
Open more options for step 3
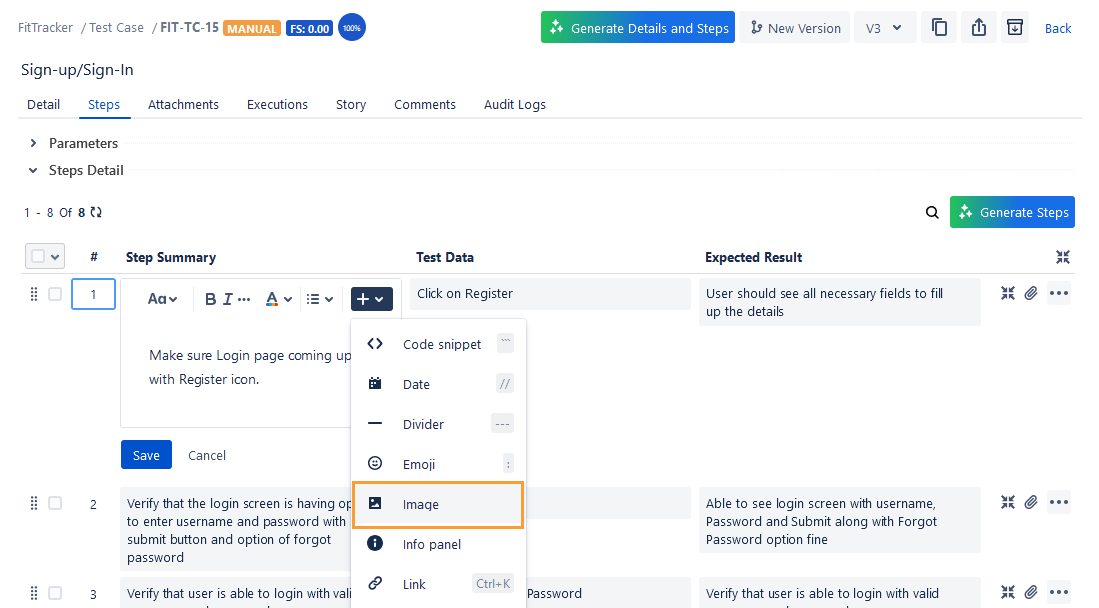1058,592
